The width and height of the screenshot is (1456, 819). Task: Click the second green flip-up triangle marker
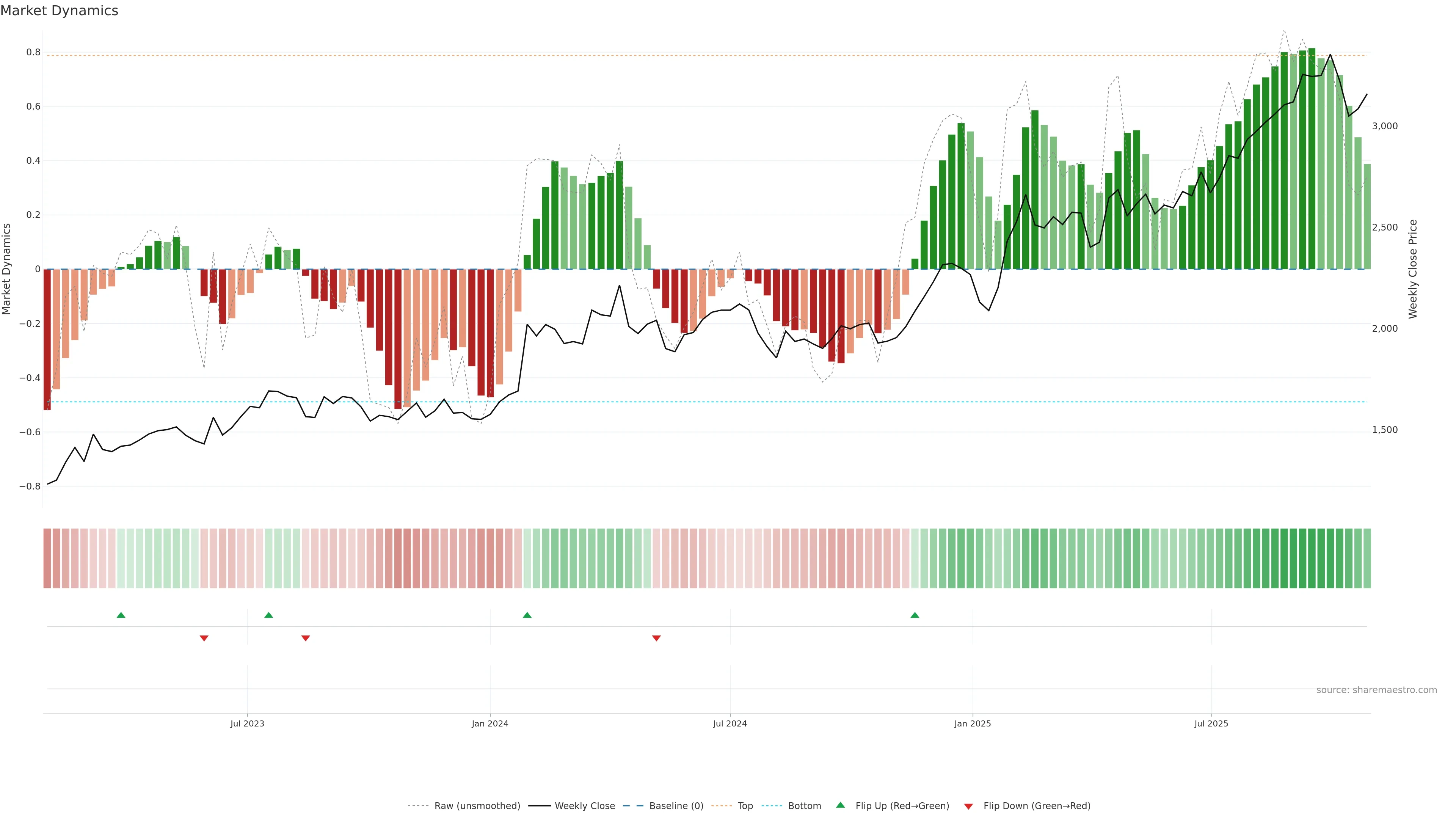click(268, 615)
